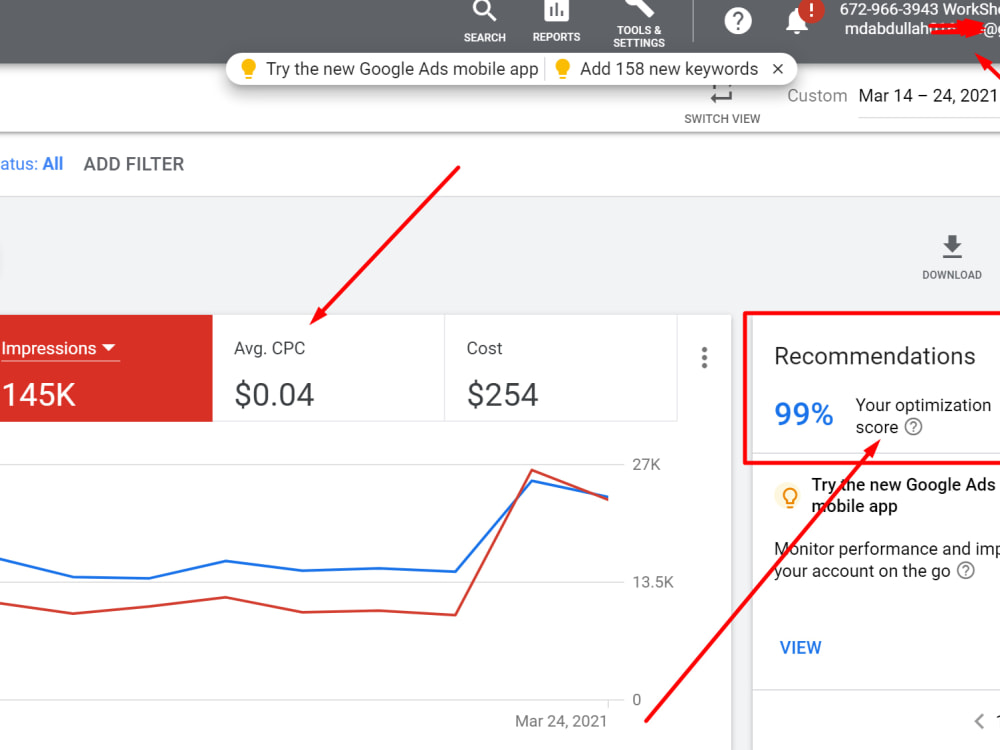
Task: Click help icon next to 'account on the go'
Action: (966, 570)
